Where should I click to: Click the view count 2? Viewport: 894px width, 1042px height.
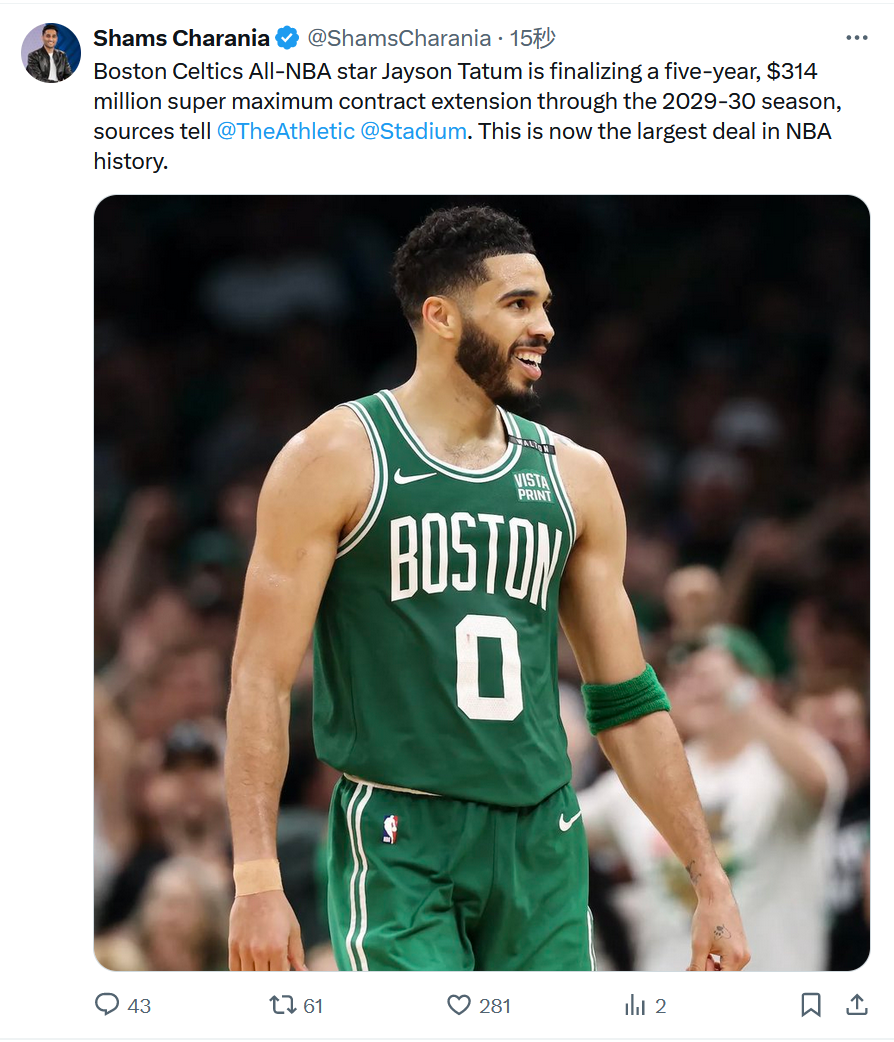tap(660, 1005)
